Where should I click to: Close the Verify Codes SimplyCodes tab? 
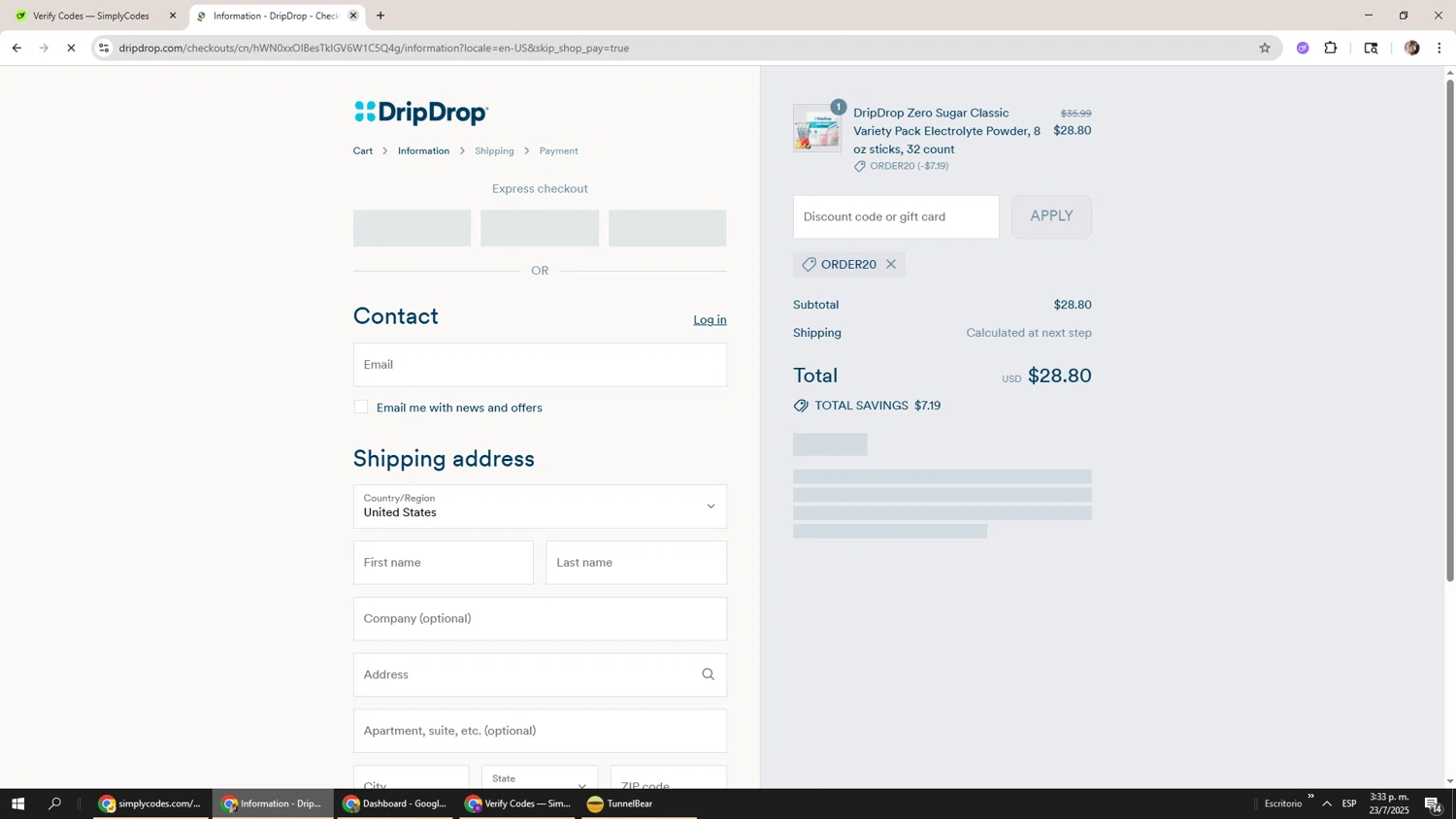coord(173,16)
